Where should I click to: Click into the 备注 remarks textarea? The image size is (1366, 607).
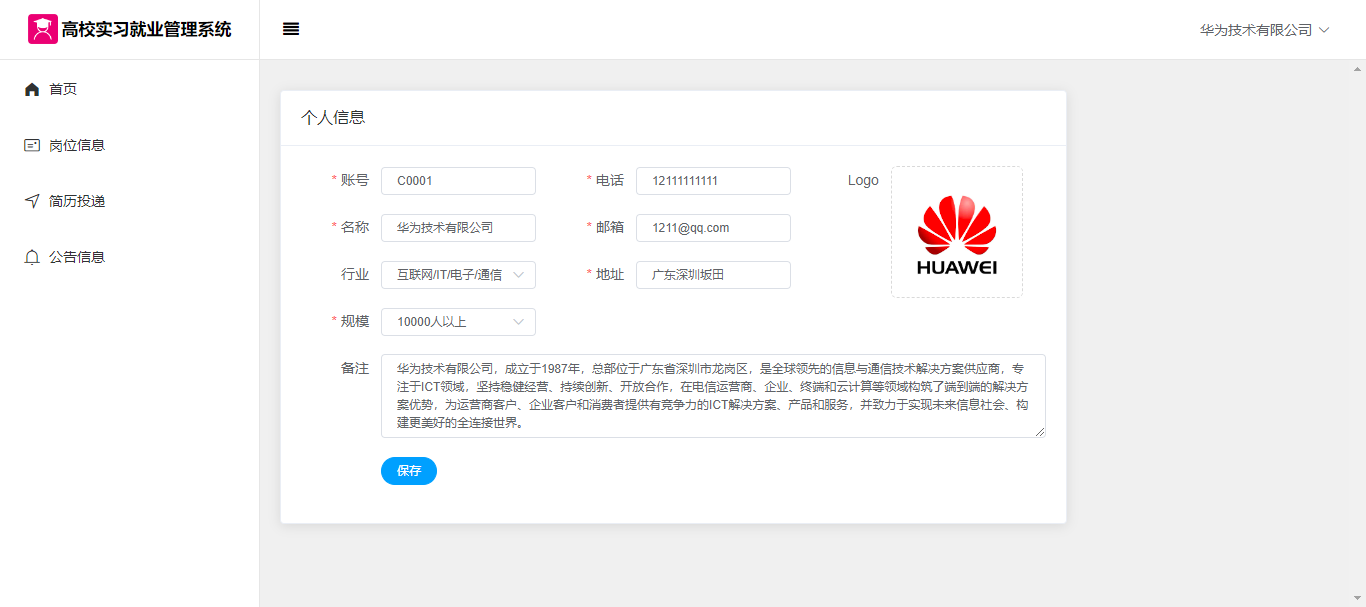[713, 396]
